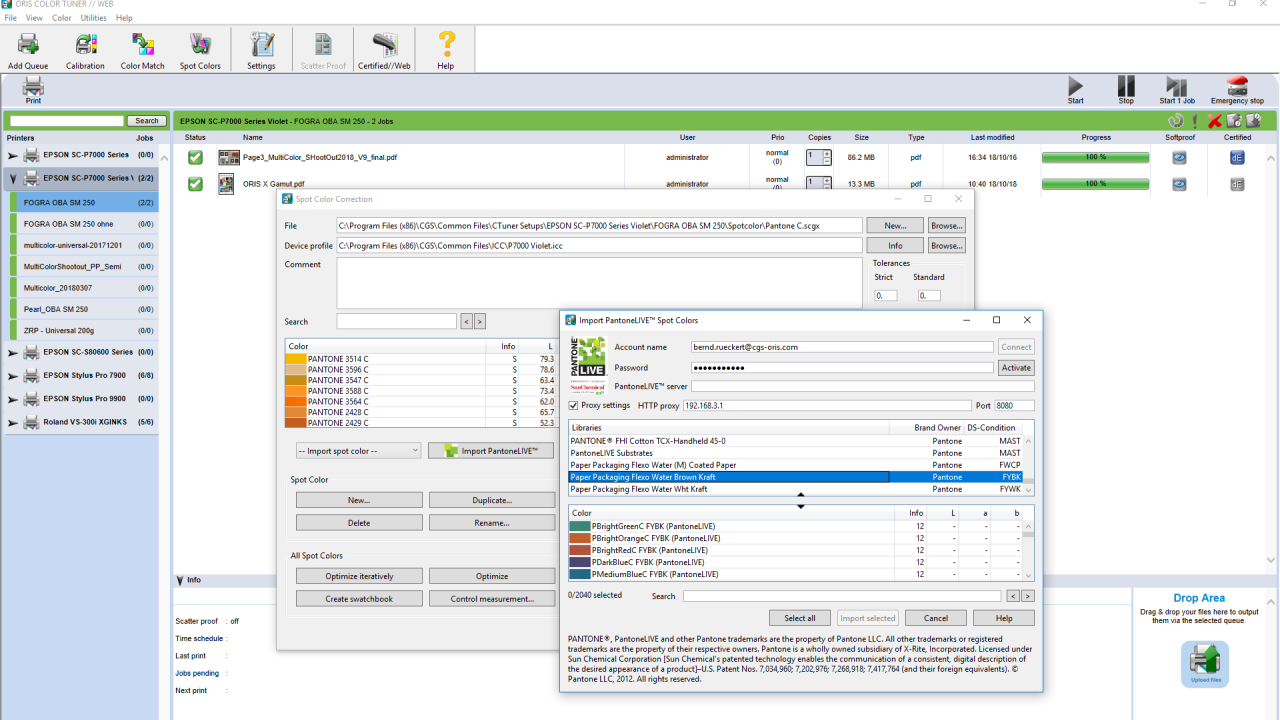Screen dimensions: 1280x720
Task: Click the Activate button
Action: (1016, 368)
